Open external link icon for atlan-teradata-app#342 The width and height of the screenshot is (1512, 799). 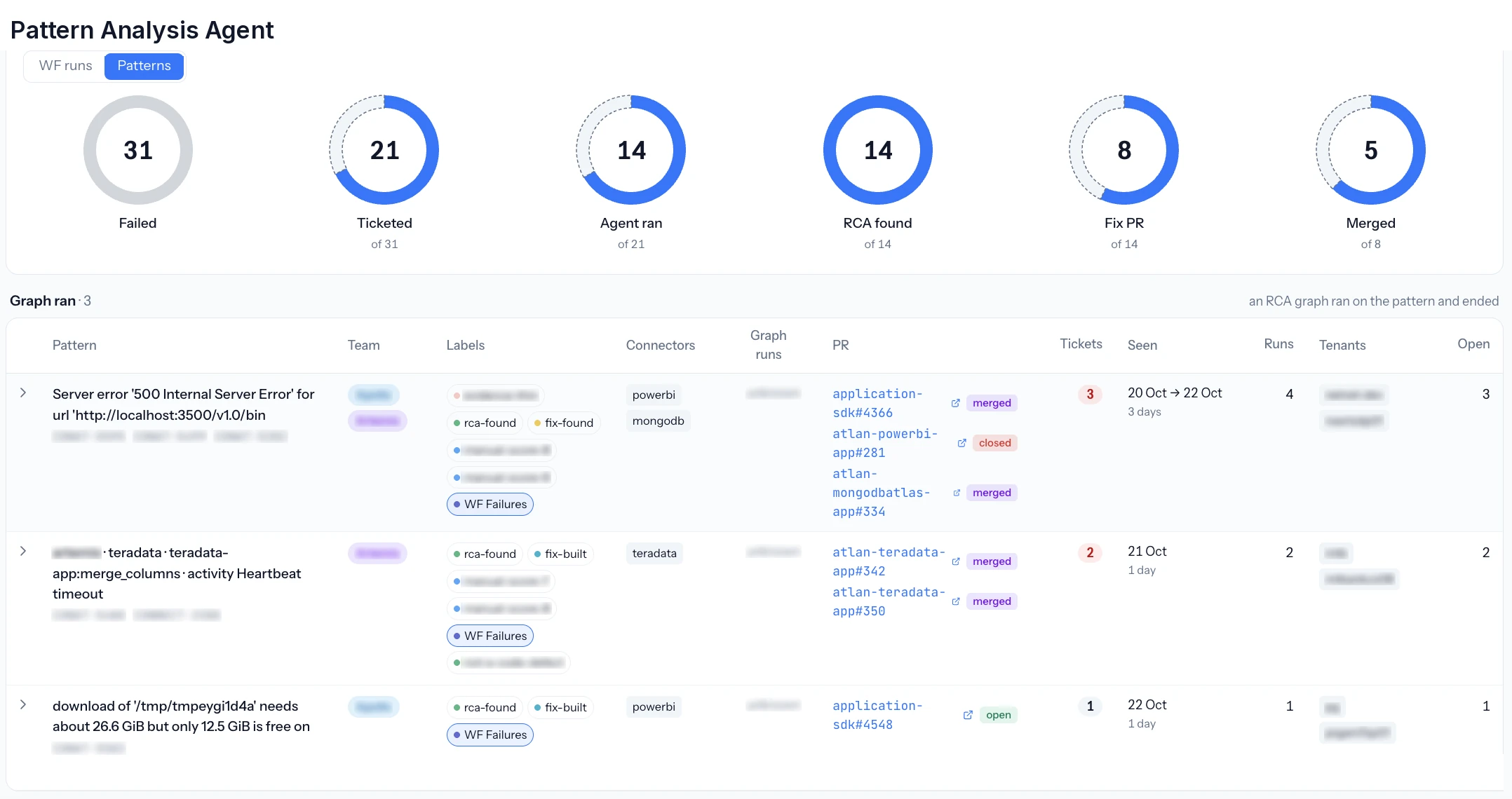coord(955,561)
